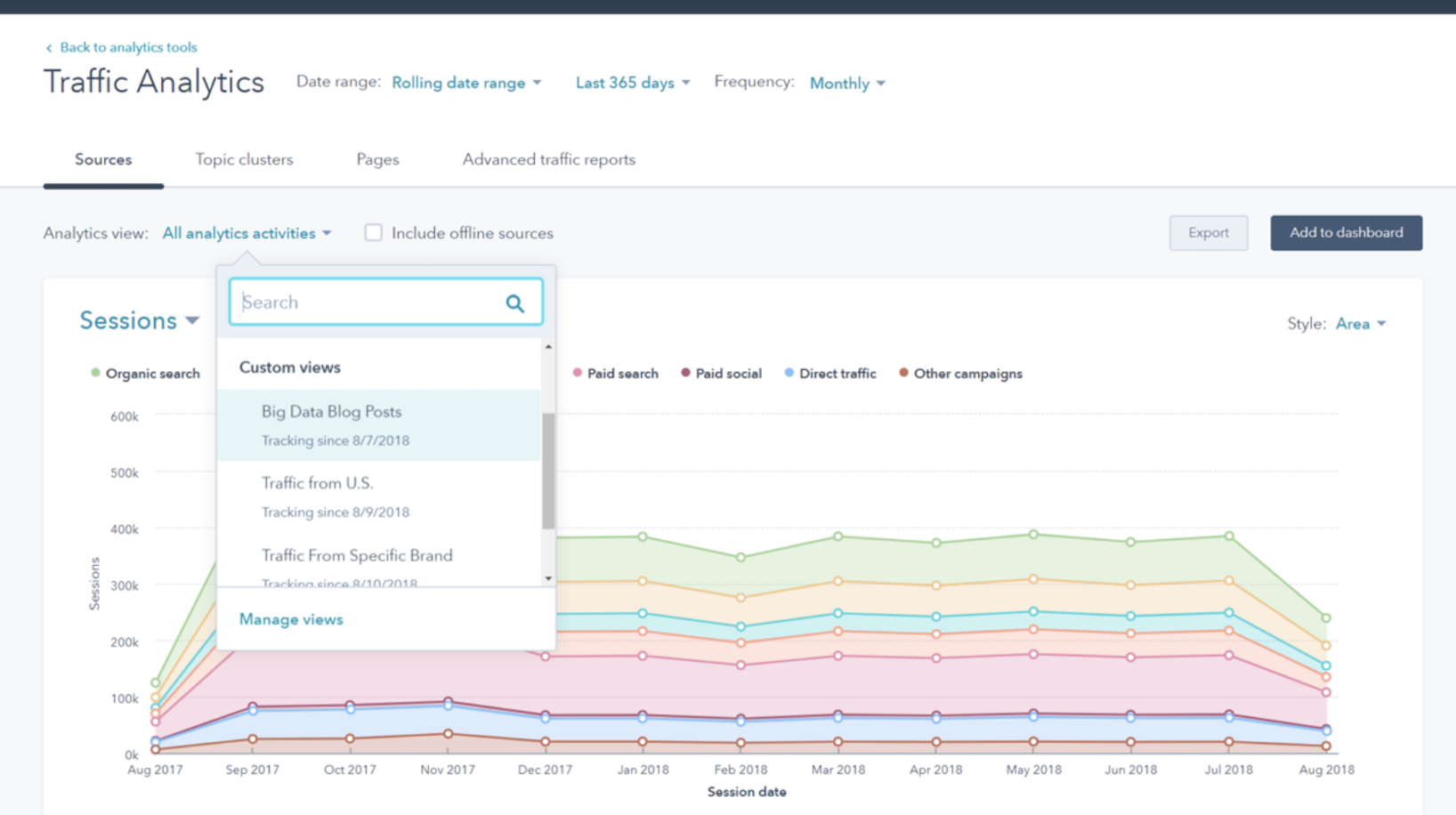Screen dimensions: 1456x815
Task: Switch to the Sources tab
Action: (x=103, y=159)
